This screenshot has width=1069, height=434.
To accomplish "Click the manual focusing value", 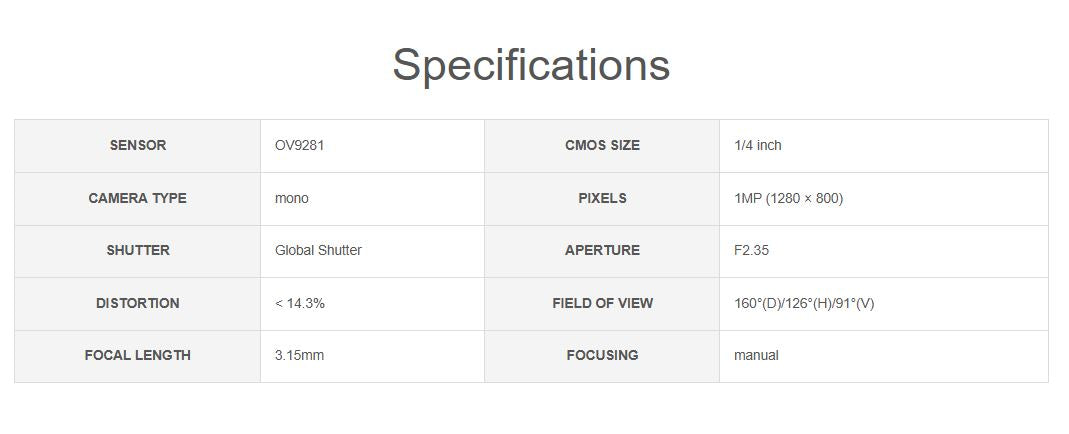I will 756,355.
